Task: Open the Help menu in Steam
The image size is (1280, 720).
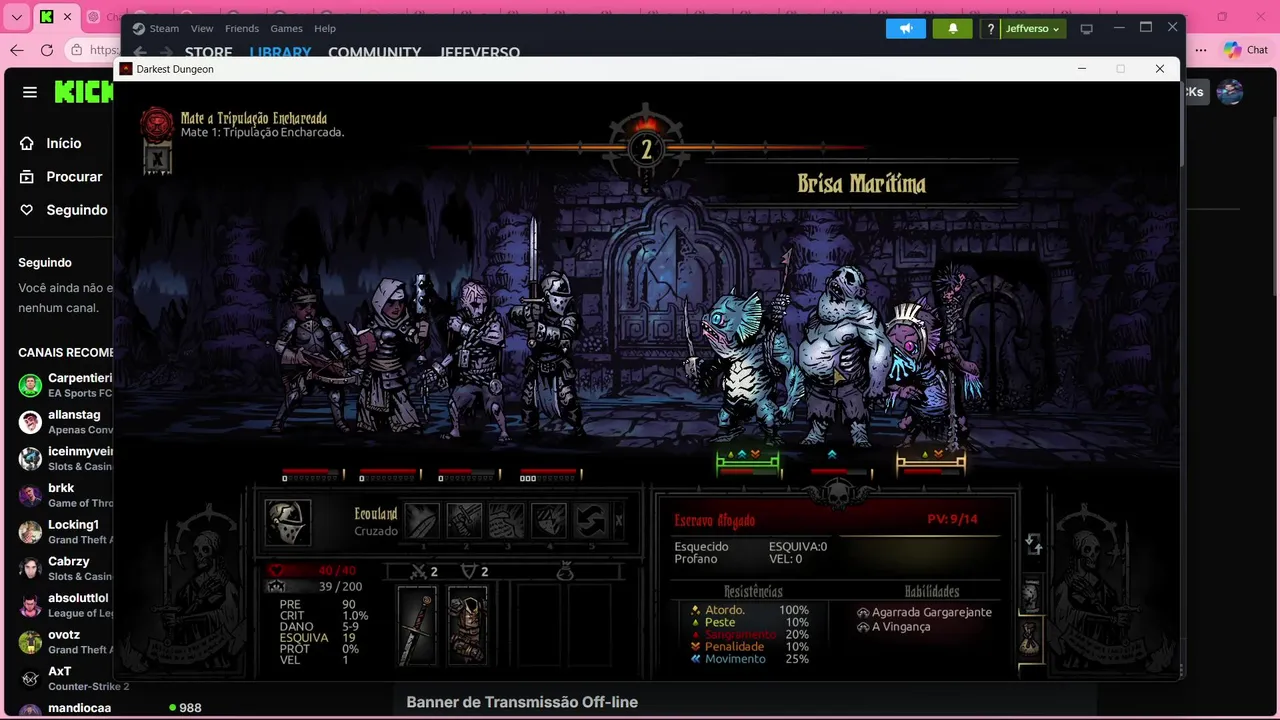Action: (325, 28)
